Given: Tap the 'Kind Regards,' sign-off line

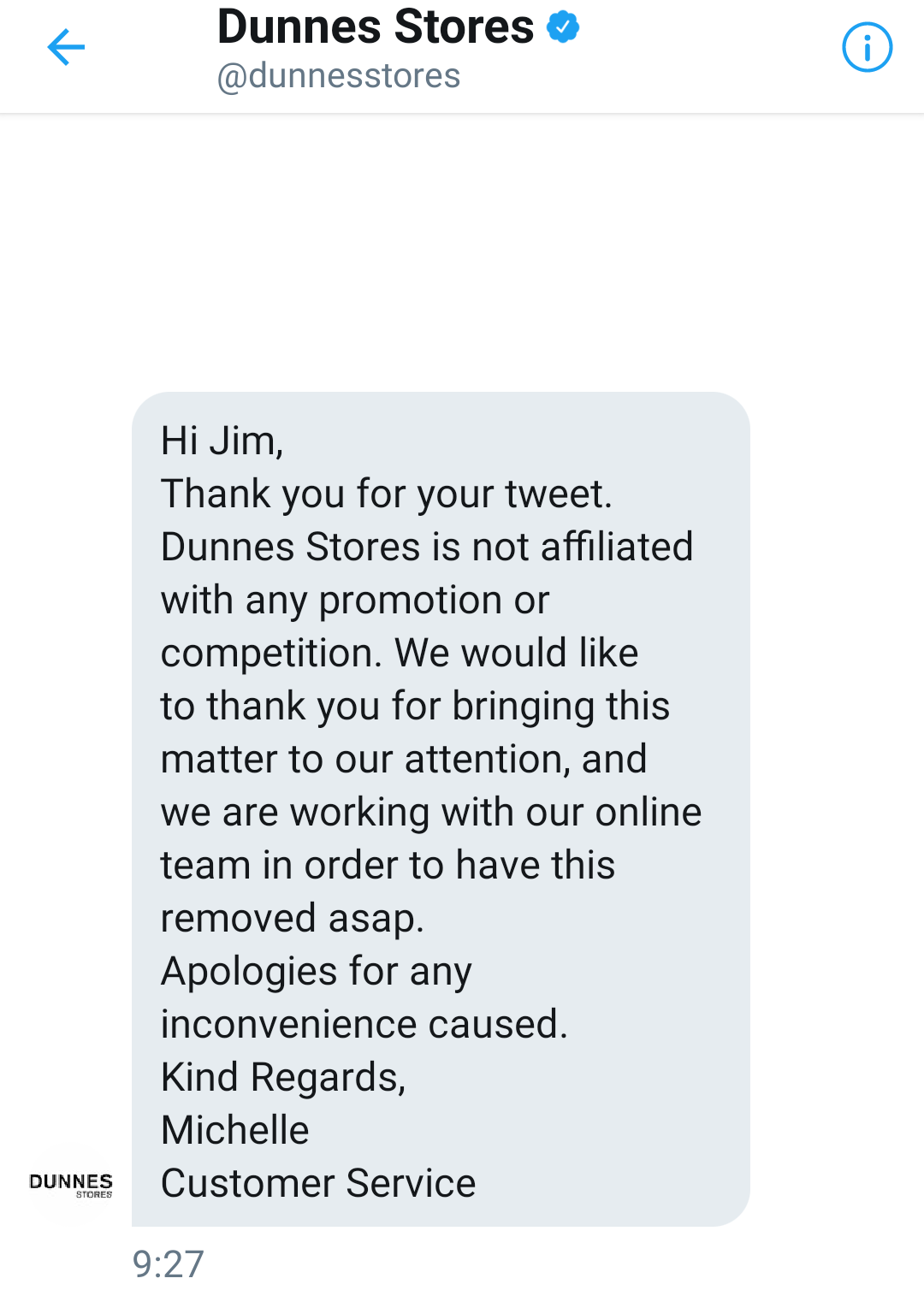Looking at the screenshot, I should point(283,1078).
